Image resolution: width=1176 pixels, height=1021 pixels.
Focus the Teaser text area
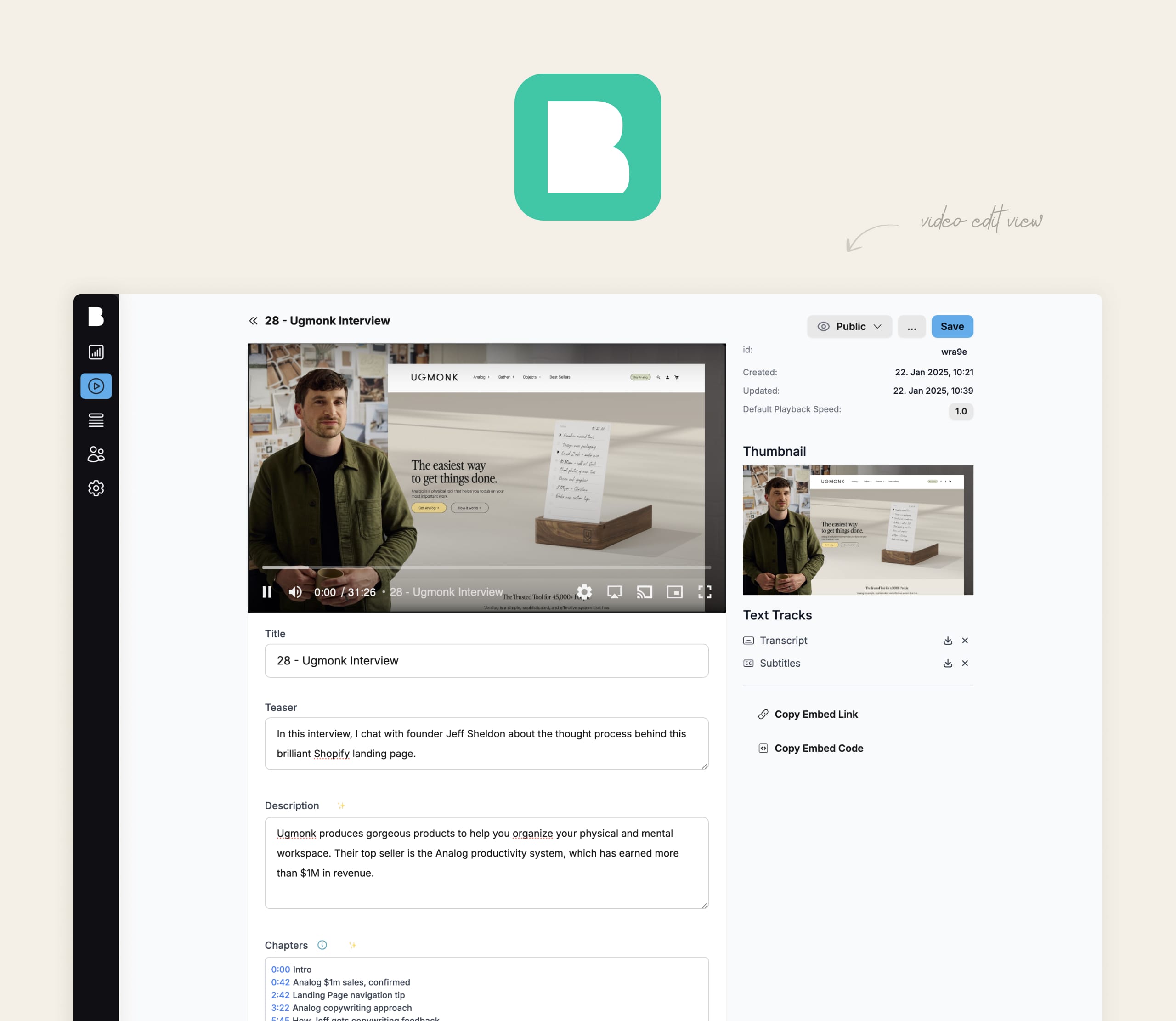486,743
